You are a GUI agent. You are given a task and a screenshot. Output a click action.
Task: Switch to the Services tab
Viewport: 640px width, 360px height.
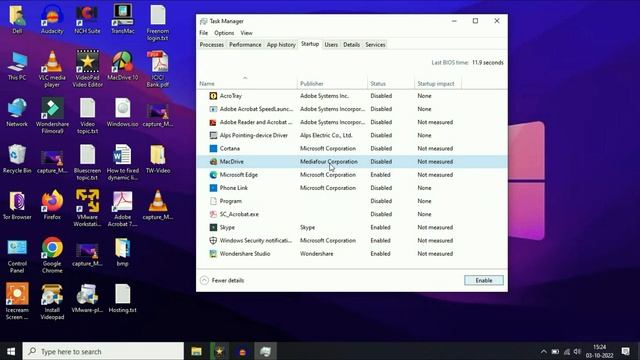[375, 44]
